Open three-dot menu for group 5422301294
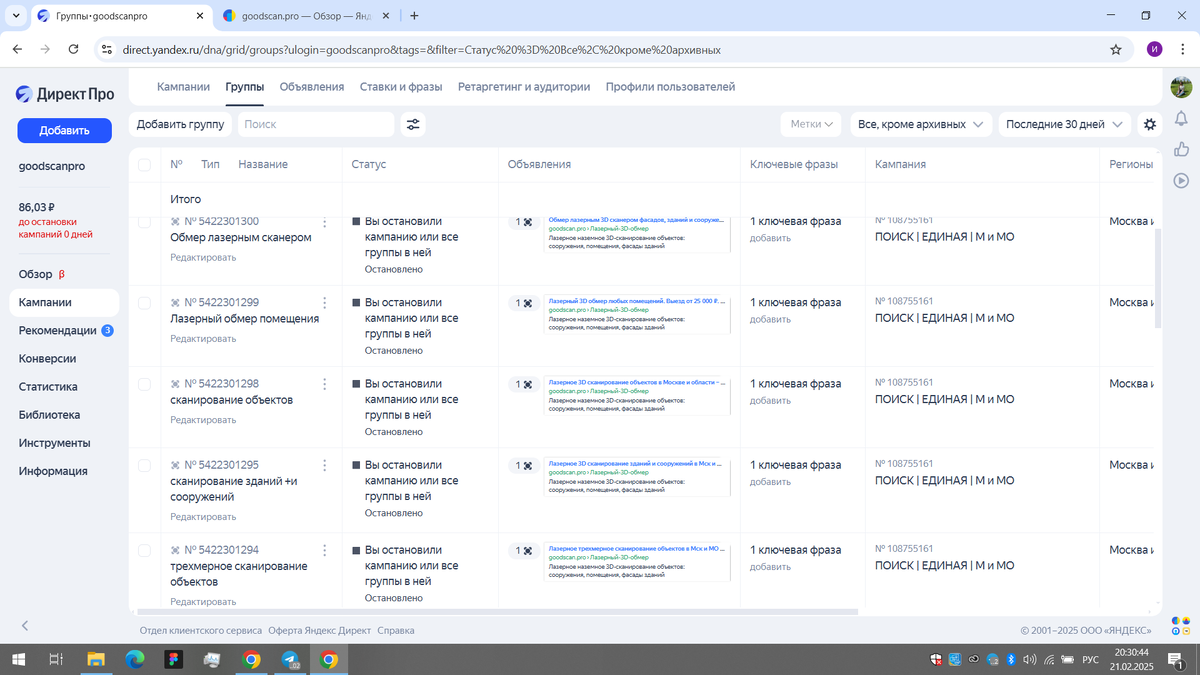 tap(324, 550)
